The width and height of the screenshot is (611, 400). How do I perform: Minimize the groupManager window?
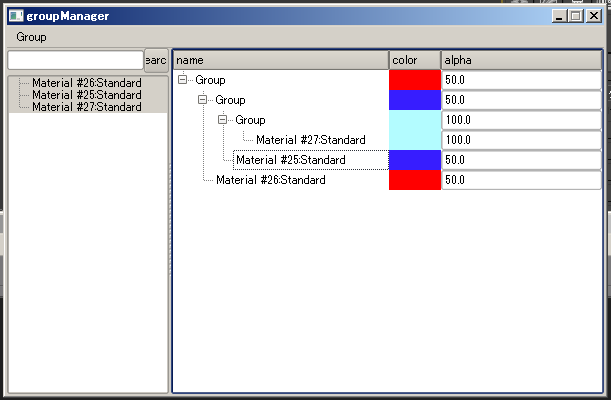pos(559,16)
